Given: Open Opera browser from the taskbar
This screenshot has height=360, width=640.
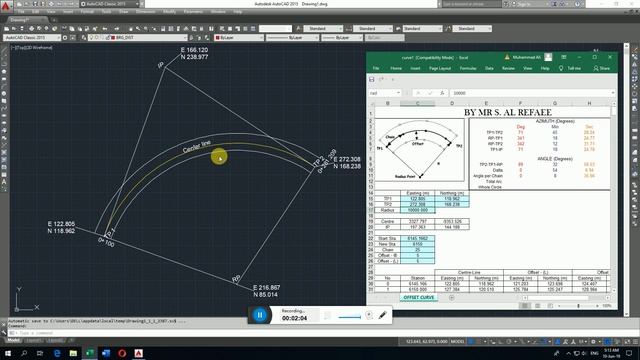Looking at the screenshot, I should click(122, 353).
